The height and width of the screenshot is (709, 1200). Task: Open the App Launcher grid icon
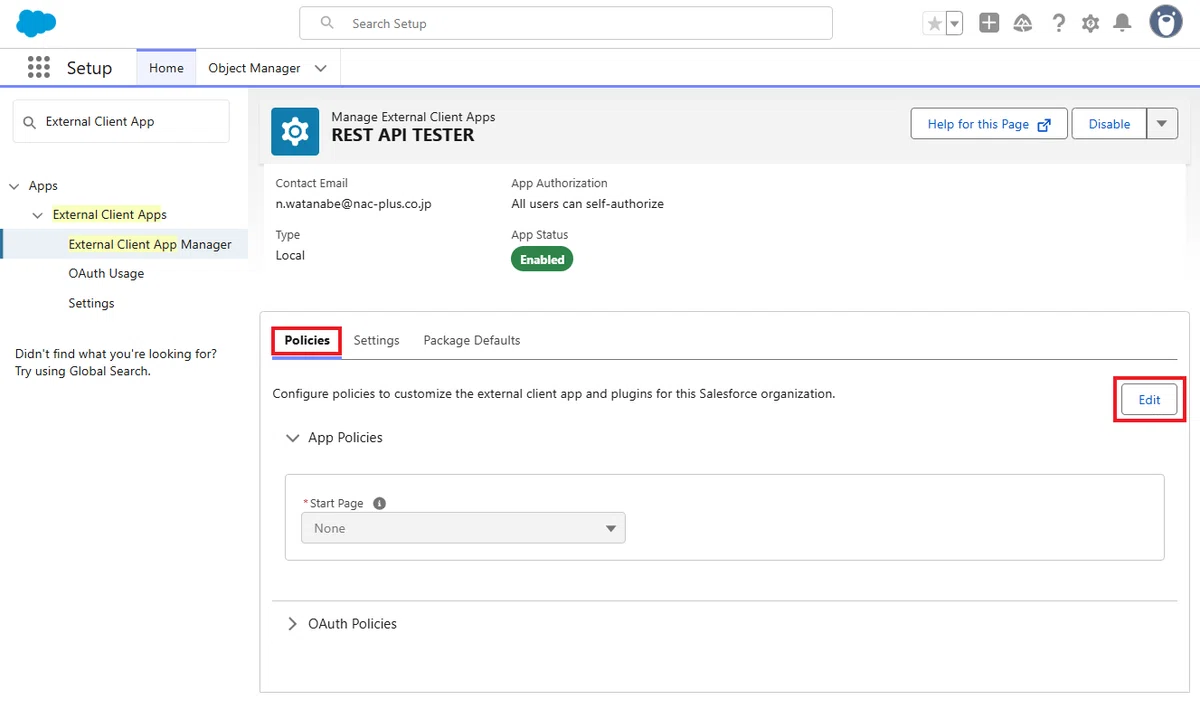point(39,68)
